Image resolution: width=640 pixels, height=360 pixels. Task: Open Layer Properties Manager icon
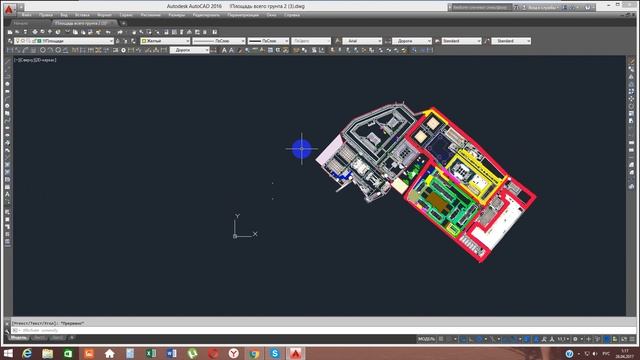[10, 41]
